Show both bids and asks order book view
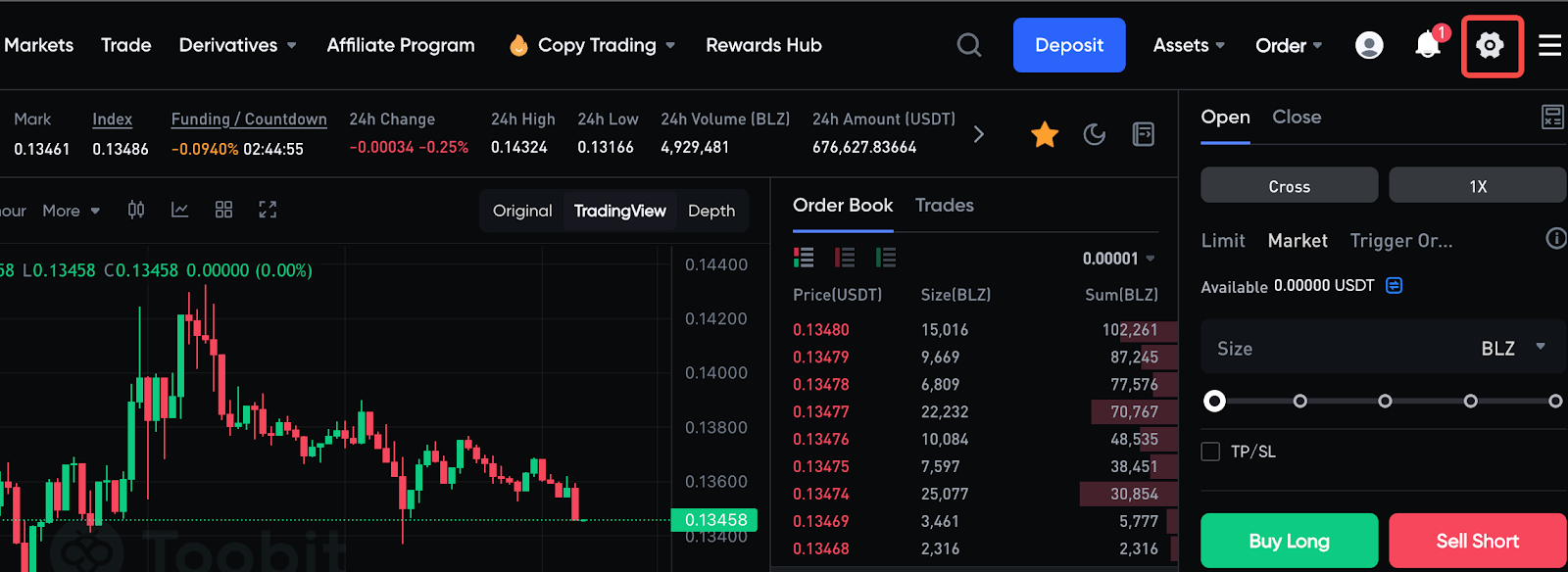 pos(804,258)
